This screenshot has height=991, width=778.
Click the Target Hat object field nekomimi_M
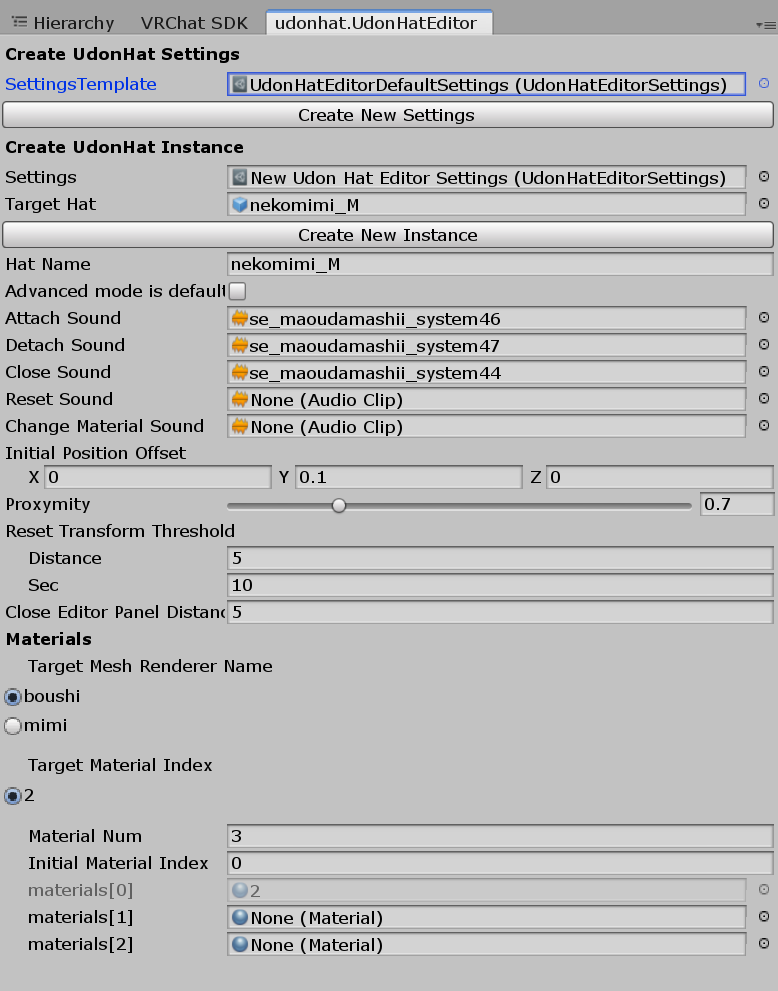(487, 205)
